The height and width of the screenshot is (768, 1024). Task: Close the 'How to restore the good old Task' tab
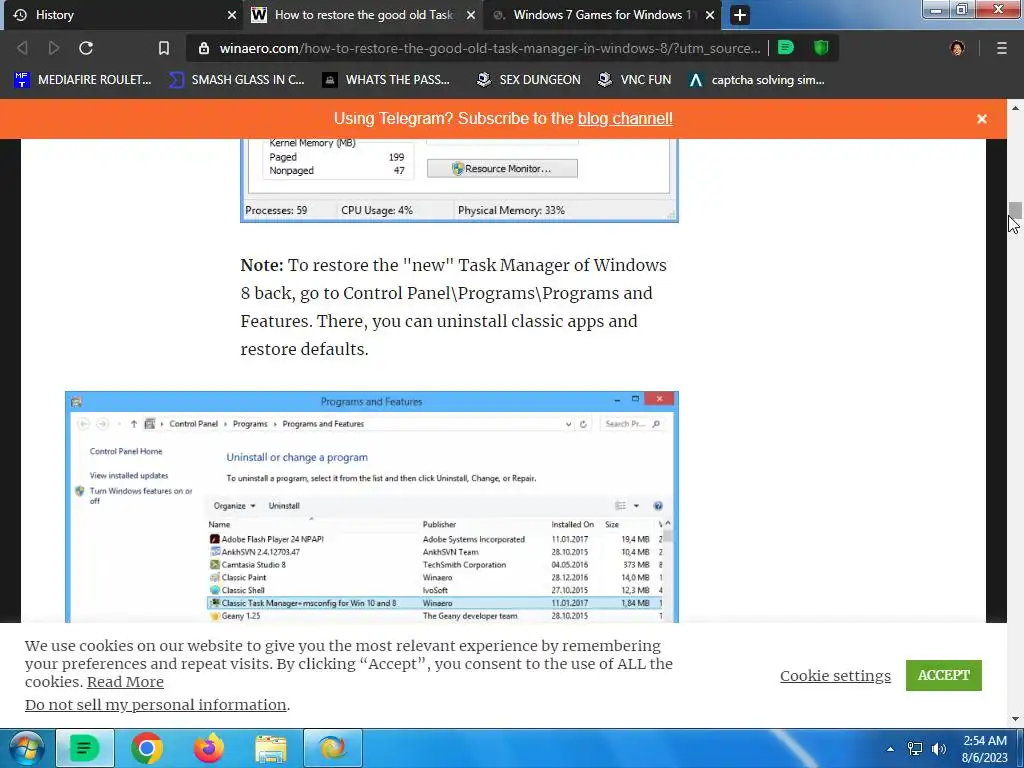(471, 15)
